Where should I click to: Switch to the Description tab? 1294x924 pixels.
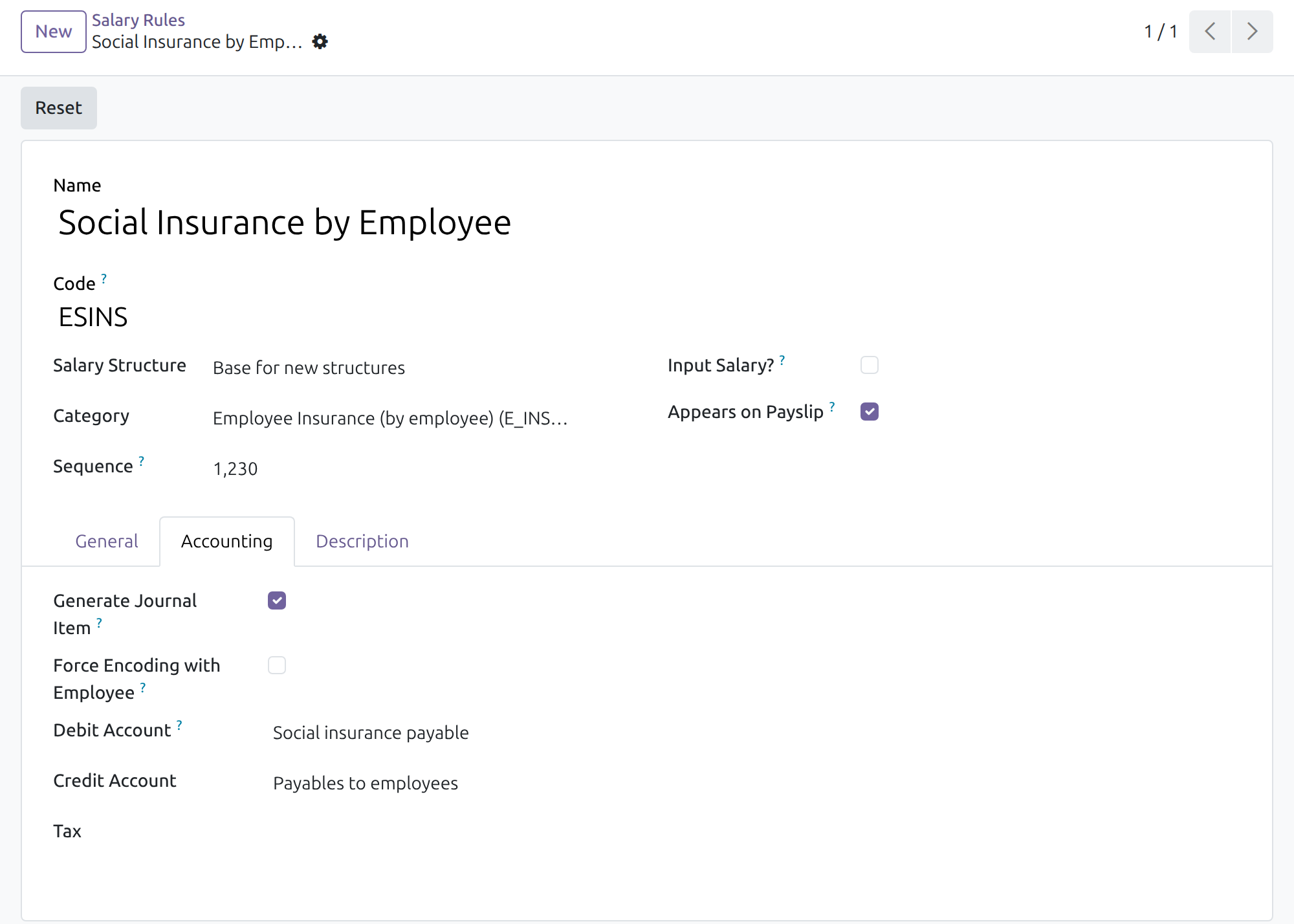(x=362, y=542)
